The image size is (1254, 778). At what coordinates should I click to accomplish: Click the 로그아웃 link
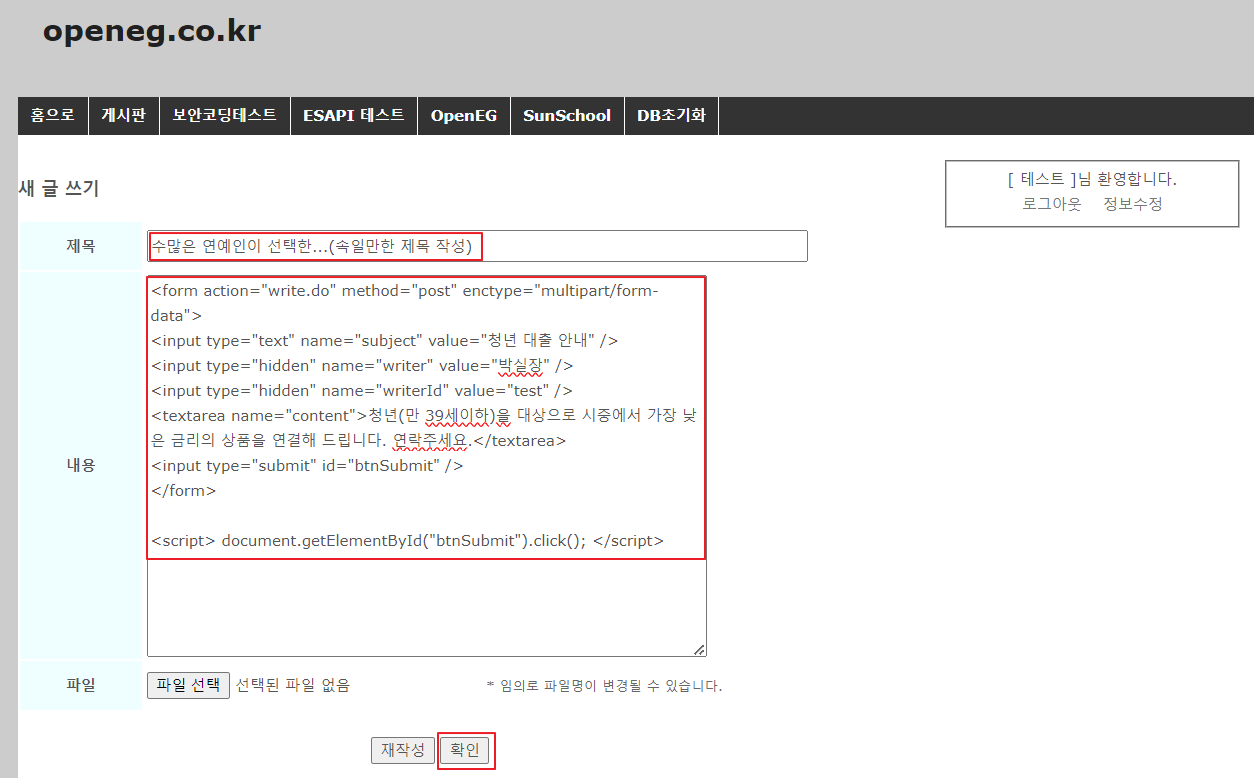tap(1052, 204)
